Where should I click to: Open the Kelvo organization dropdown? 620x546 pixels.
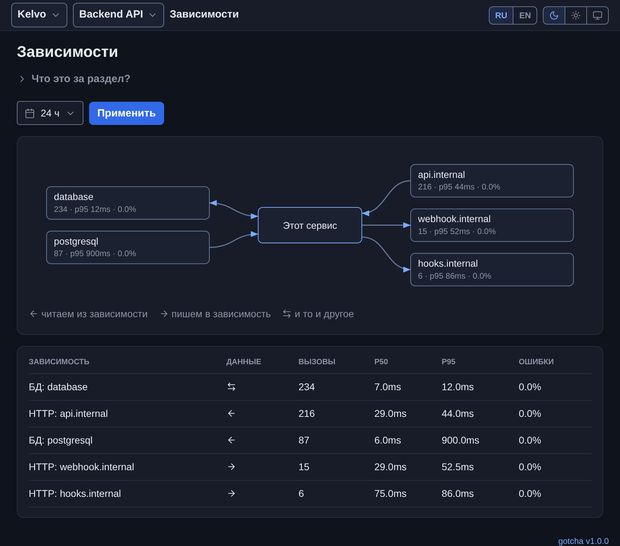(39, 15)
